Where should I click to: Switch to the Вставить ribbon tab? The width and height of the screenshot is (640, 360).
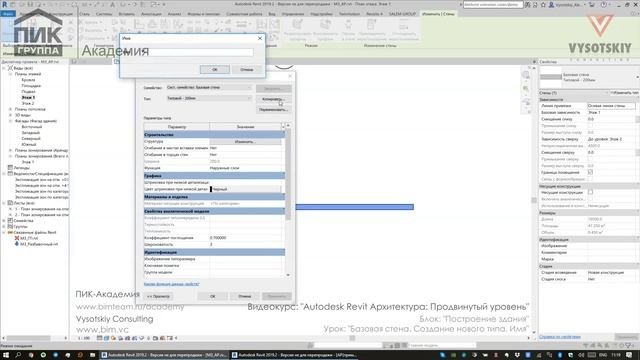click(126, 14)
